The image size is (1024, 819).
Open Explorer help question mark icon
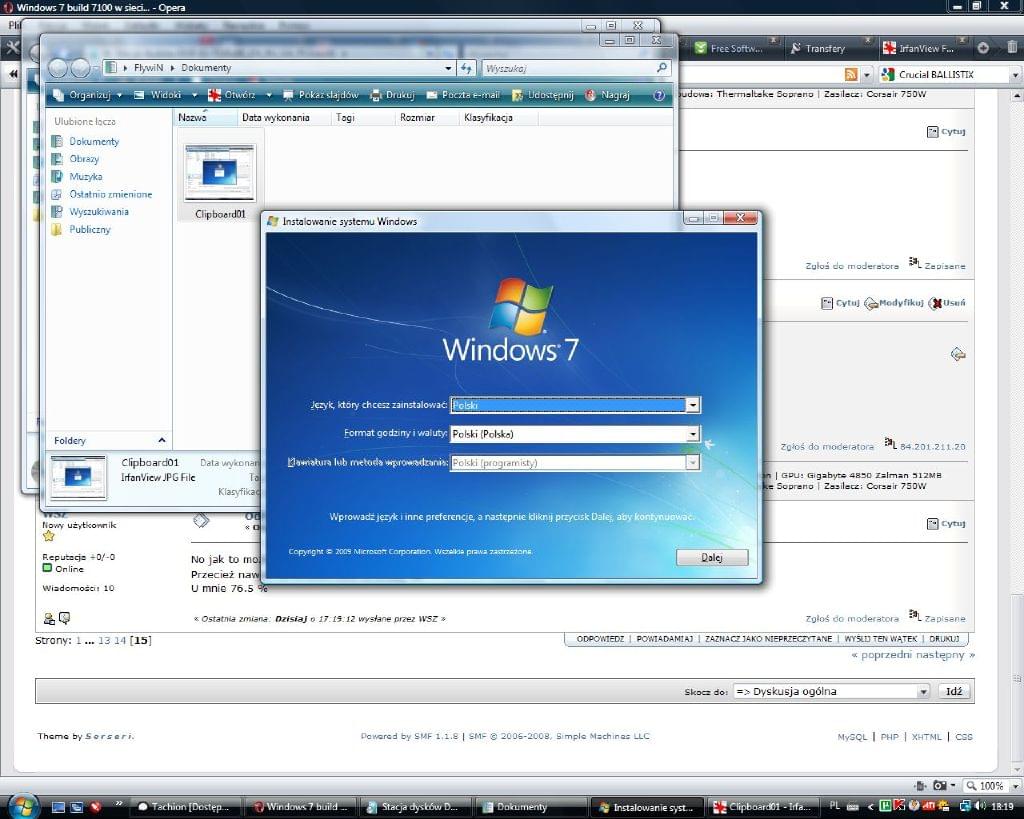[659, 95]
